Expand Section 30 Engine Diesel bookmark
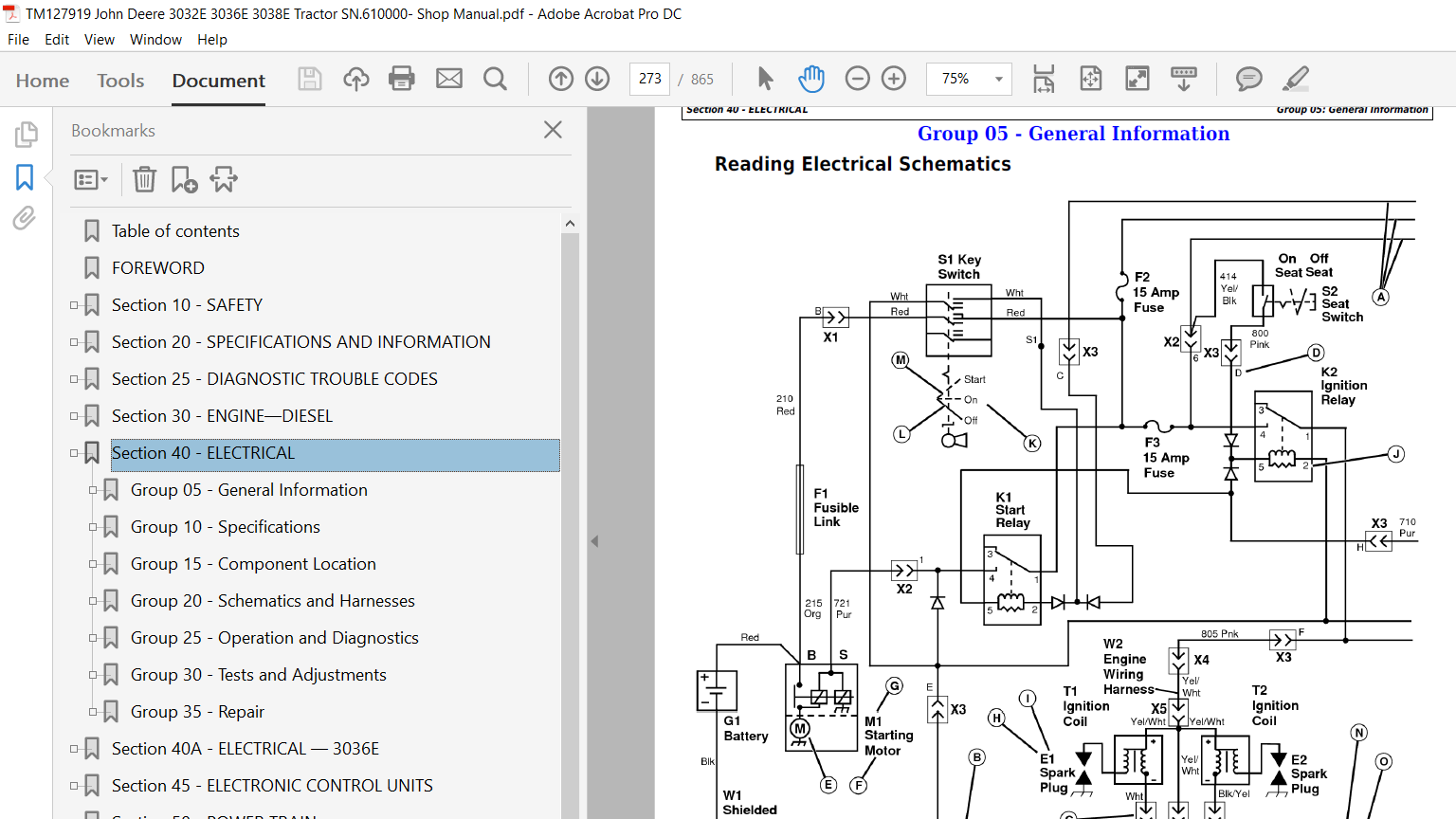 coord(75,416)
